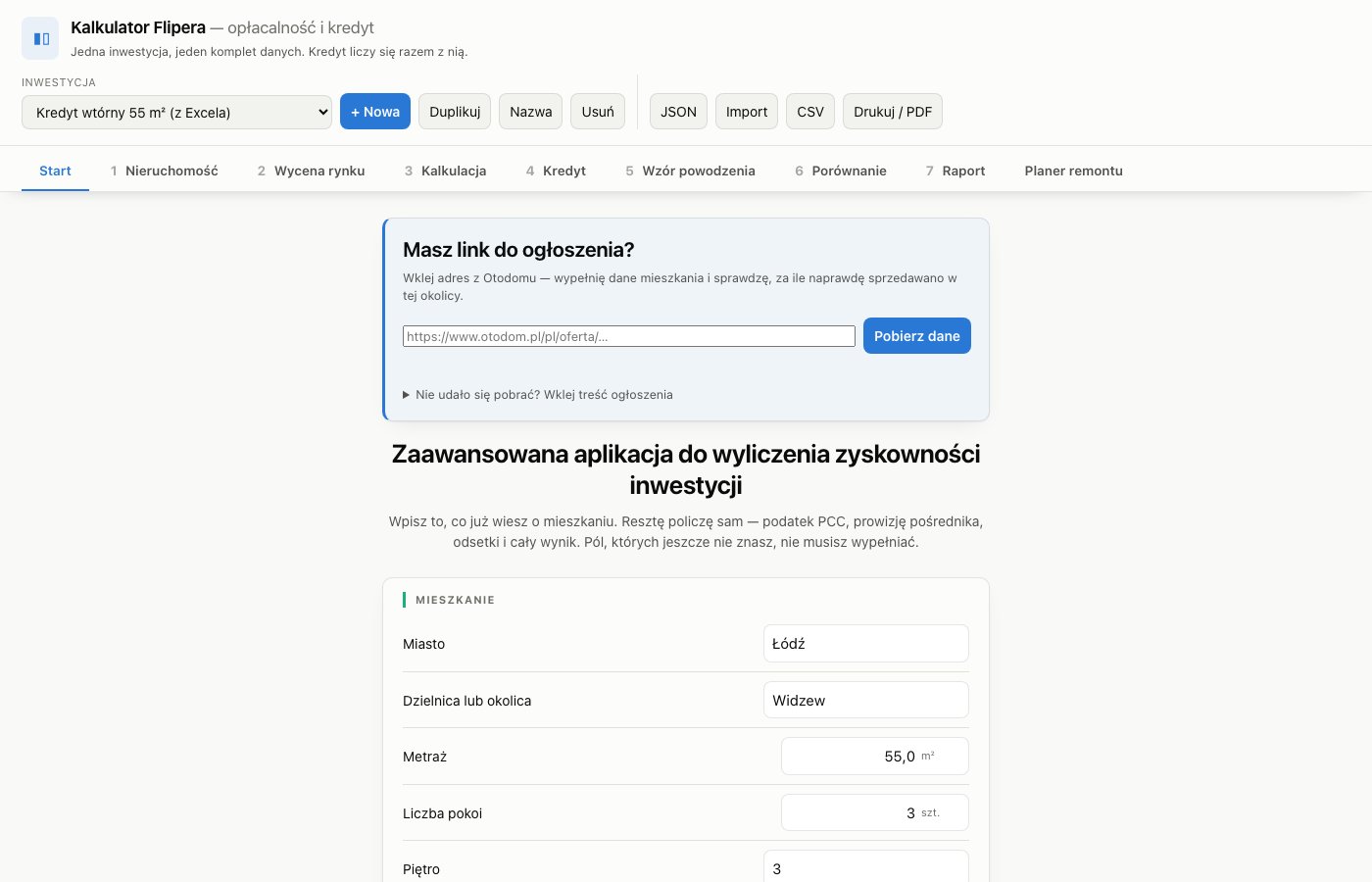Click the MIESZKANIE section label
Viewport: 1372px width, 882px height.
pos(455,600)
